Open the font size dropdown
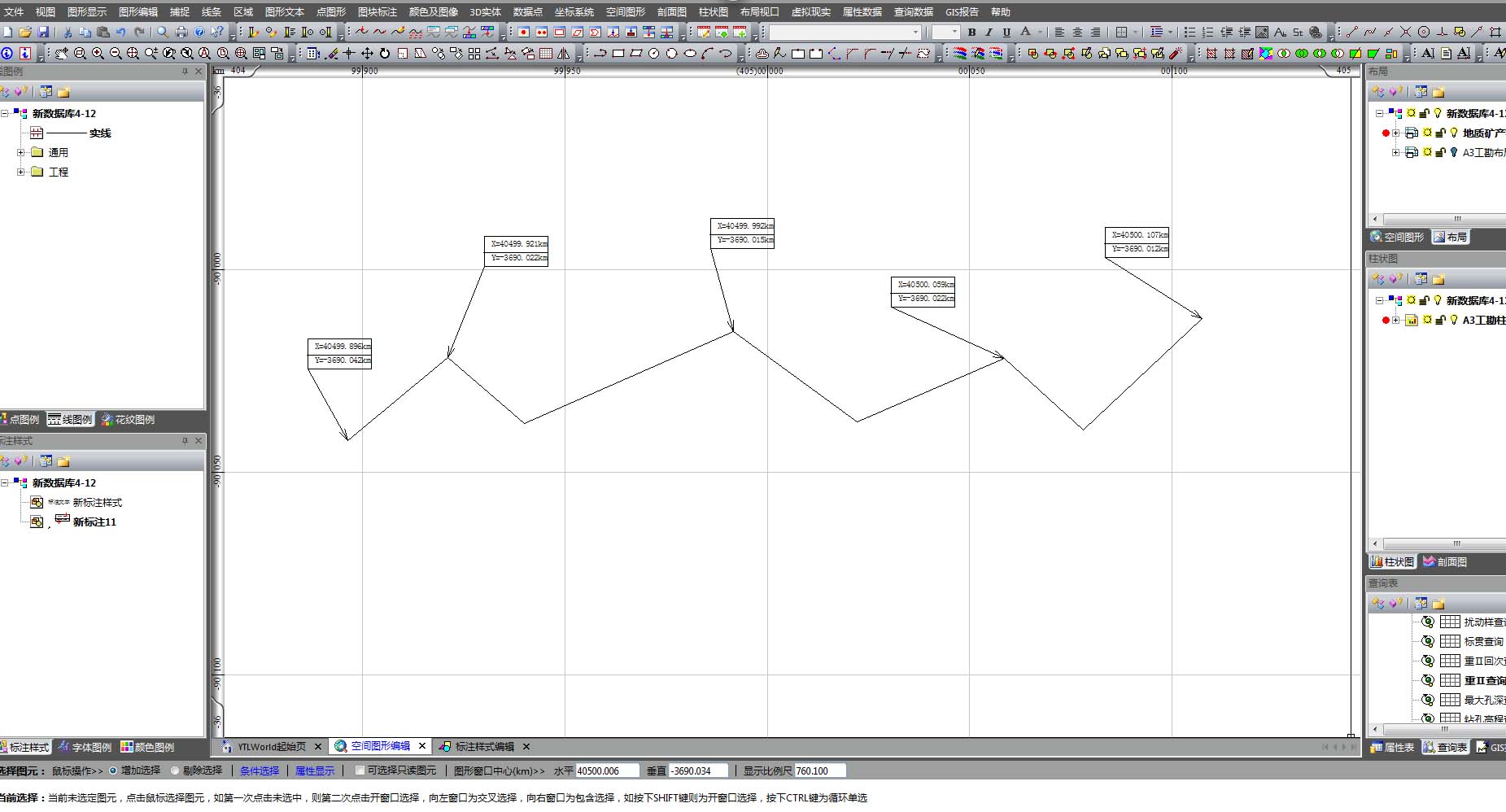 tap(955, 32)
